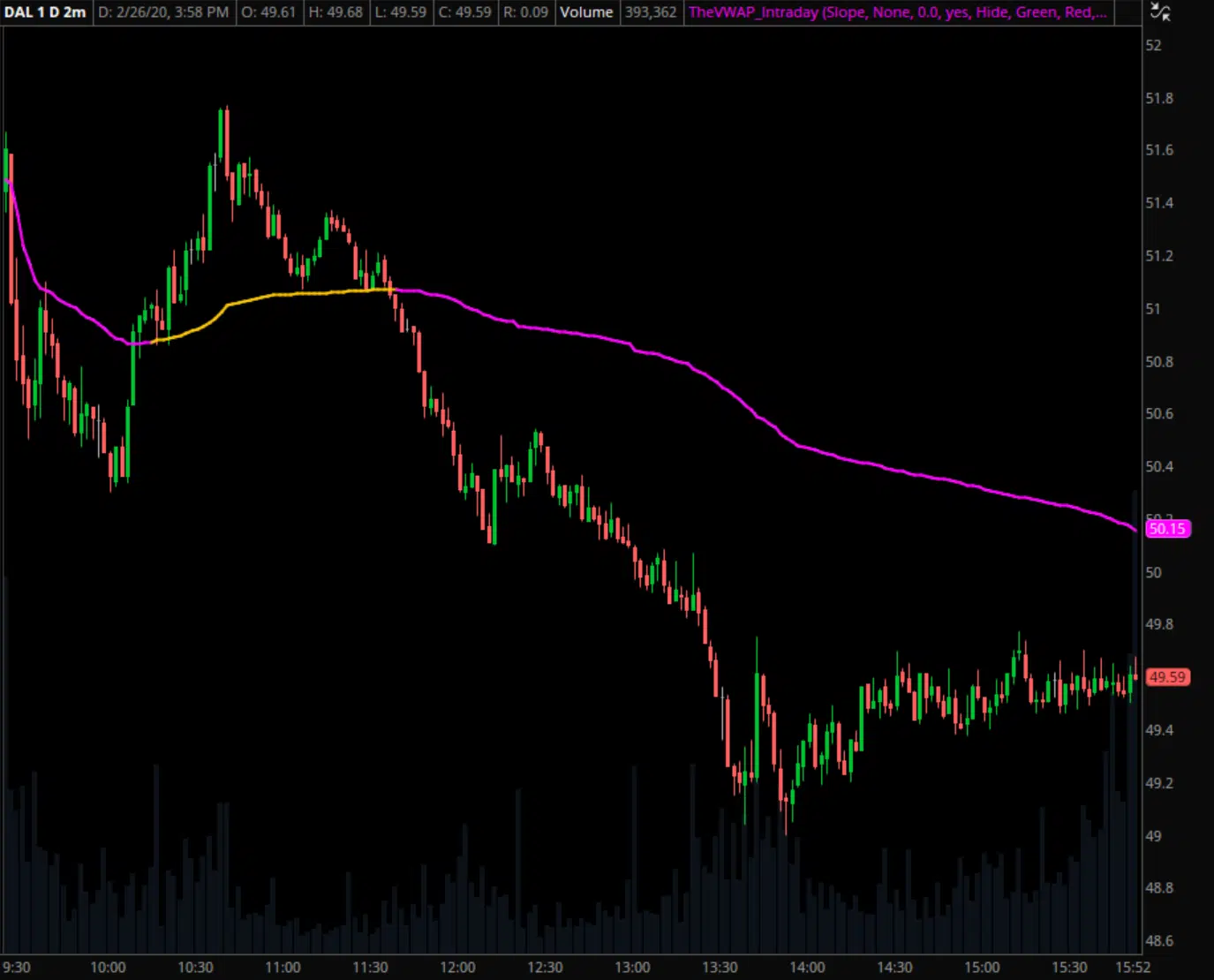Click the 49 price axis label

coord(1153,835)
